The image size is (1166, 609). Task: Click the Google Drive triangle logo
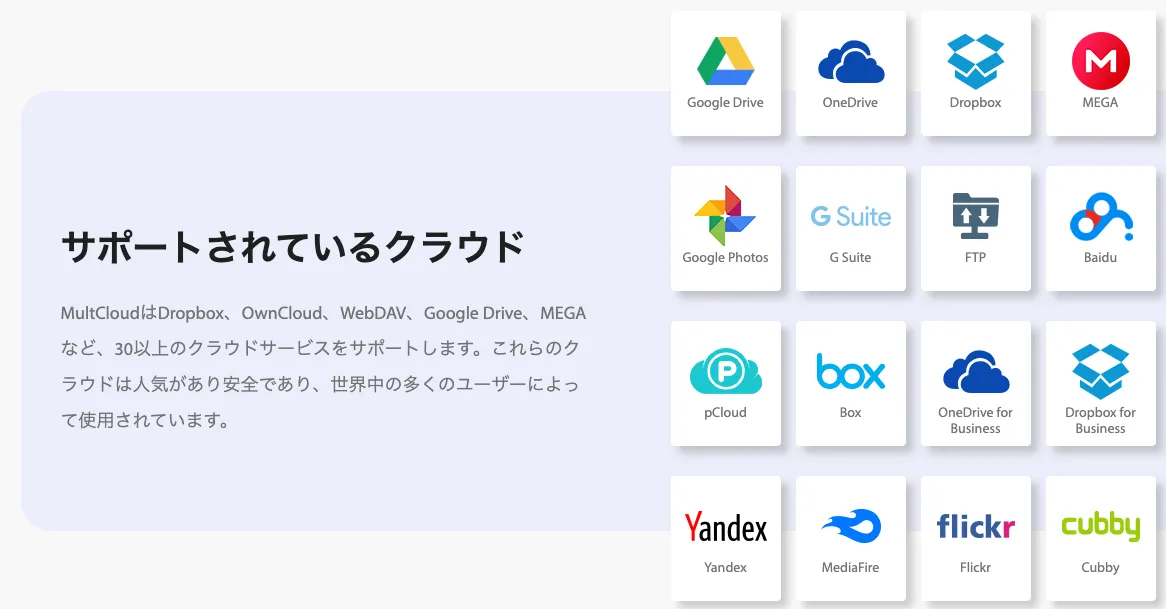tap(725, 61)
